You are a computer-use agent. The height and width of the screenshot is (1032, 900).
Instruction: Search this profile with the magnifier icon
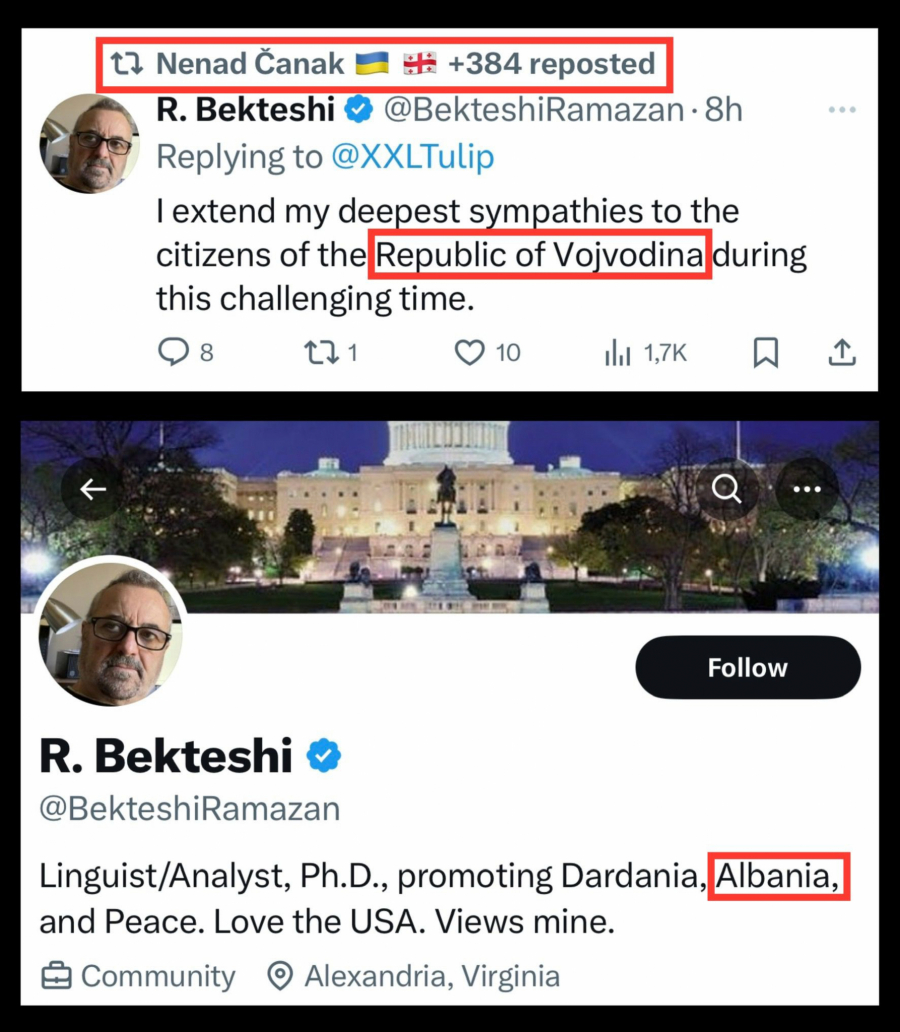point(727,489)
